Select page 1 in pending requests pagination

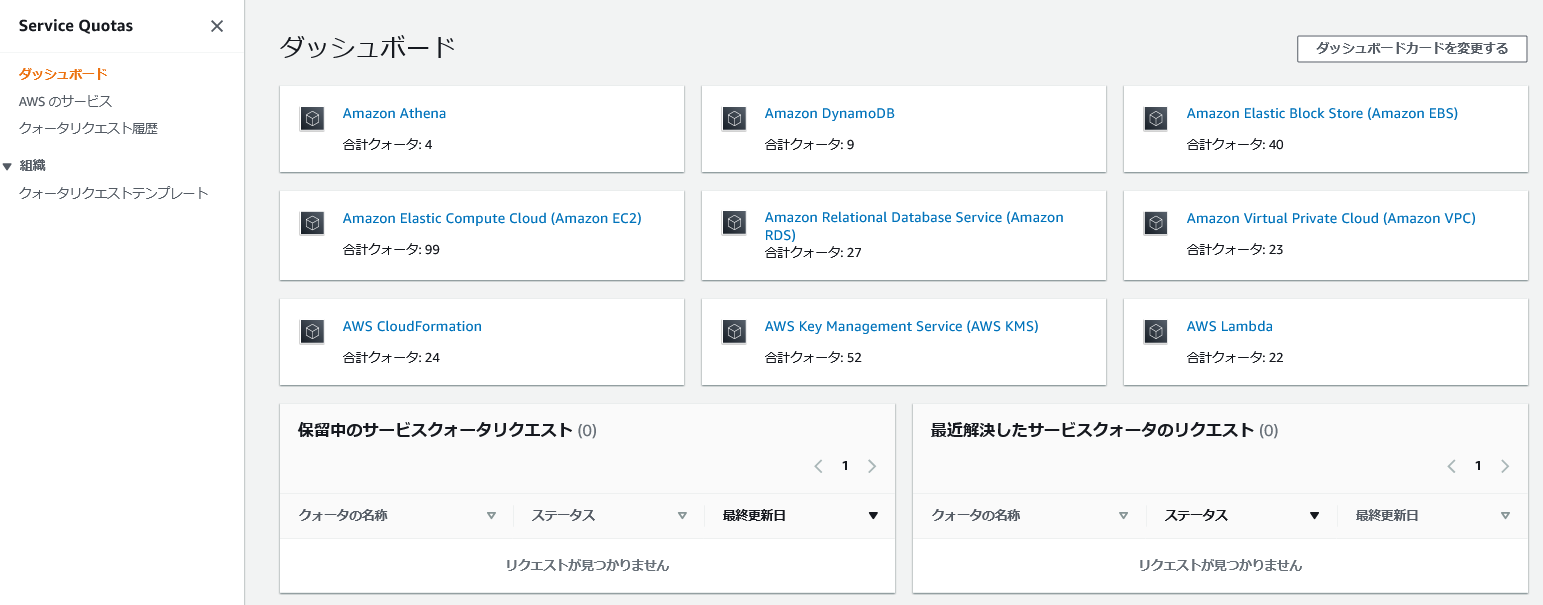tap(845, 466)
